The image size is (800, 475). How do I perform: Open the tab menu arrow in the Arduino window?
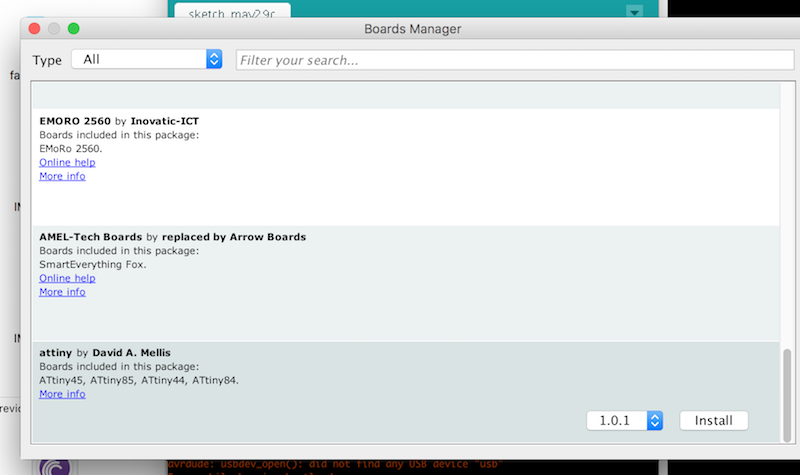634,11
